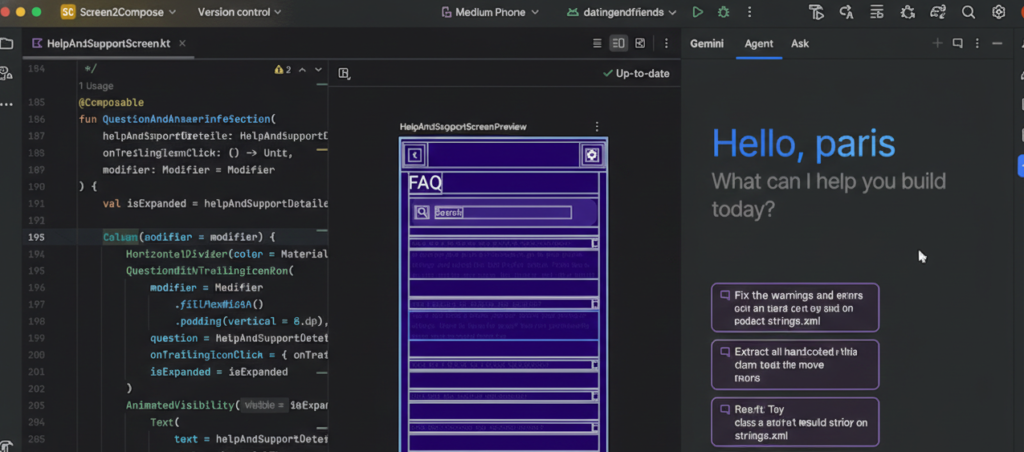Click the Search field in preview

[x=503, y=212]
